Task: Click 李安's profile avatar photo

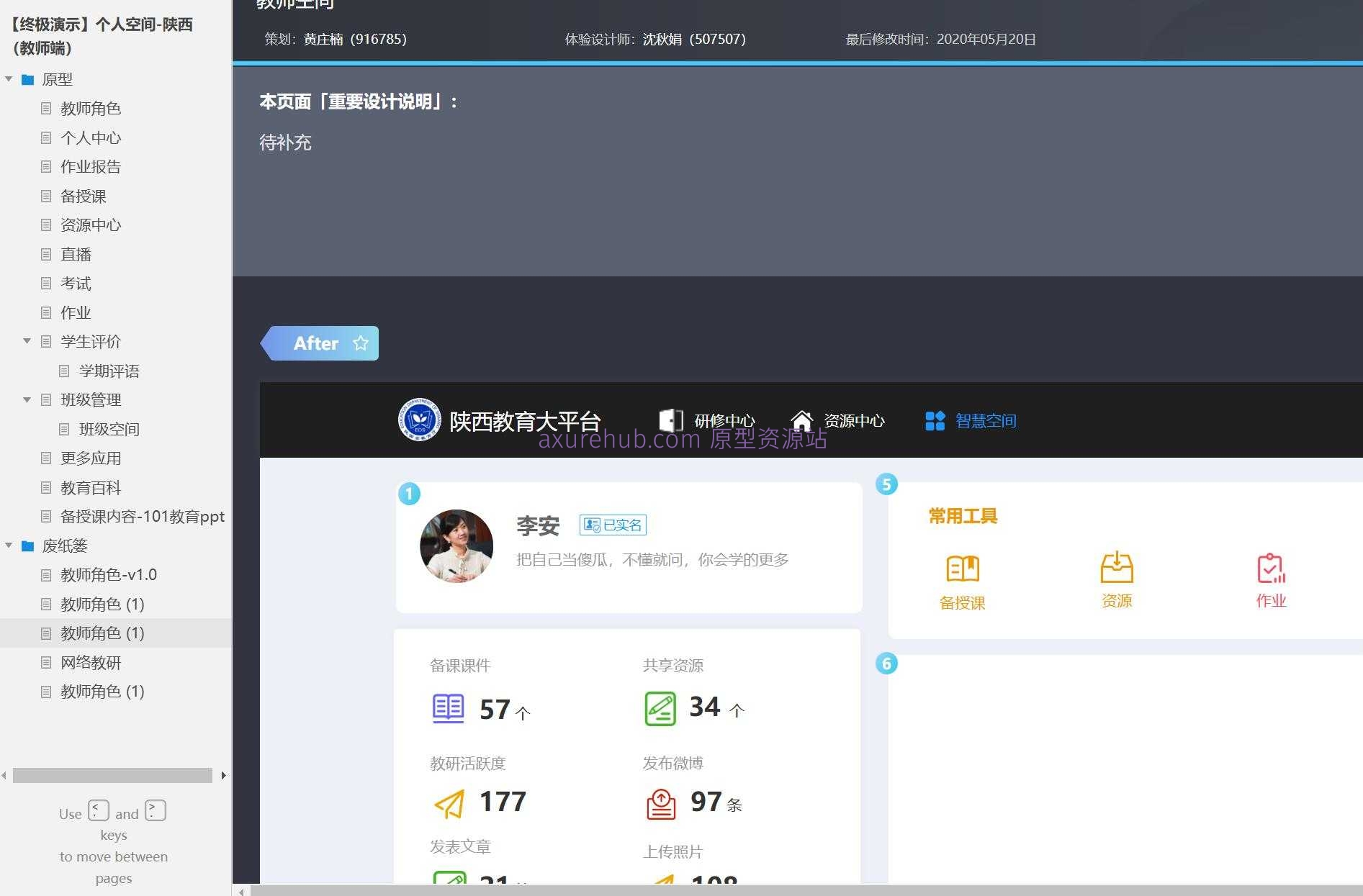Action: point(456,546)
